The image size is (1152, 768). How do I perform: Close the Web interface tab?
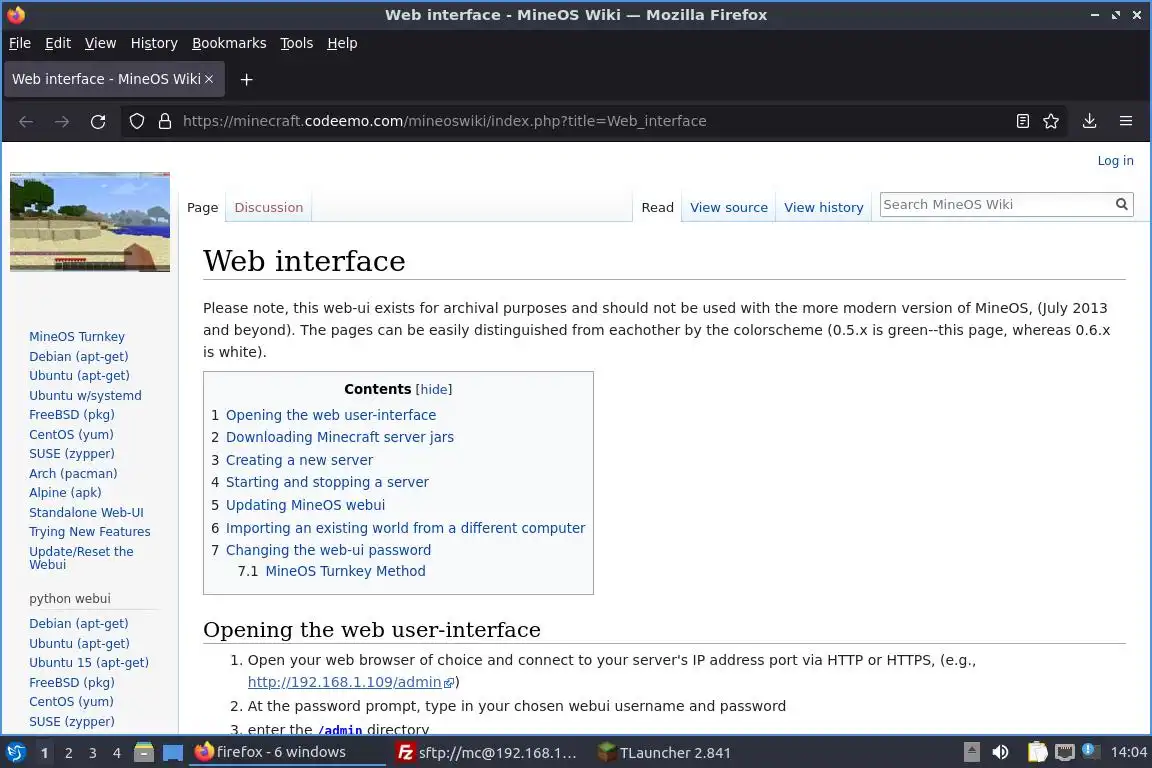tap(209, 79)
